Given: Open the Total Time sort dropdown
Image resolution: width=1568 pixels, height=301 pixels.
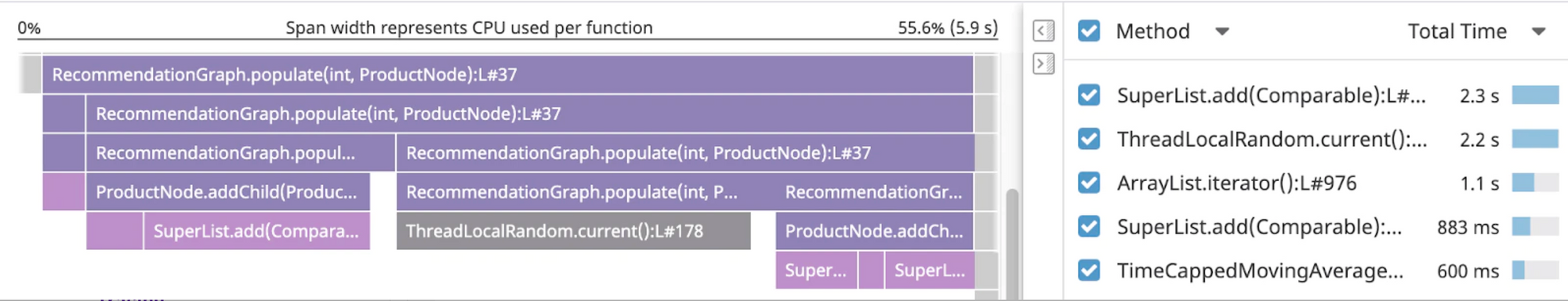Looking at the screenshot, I should [1538, 31].
